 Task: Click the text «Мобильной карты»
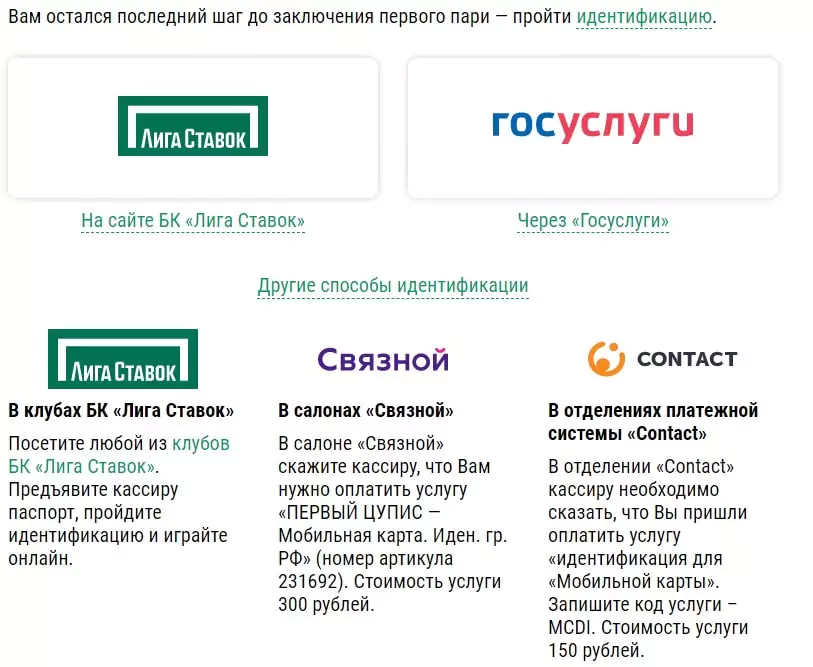coord(634,581)
